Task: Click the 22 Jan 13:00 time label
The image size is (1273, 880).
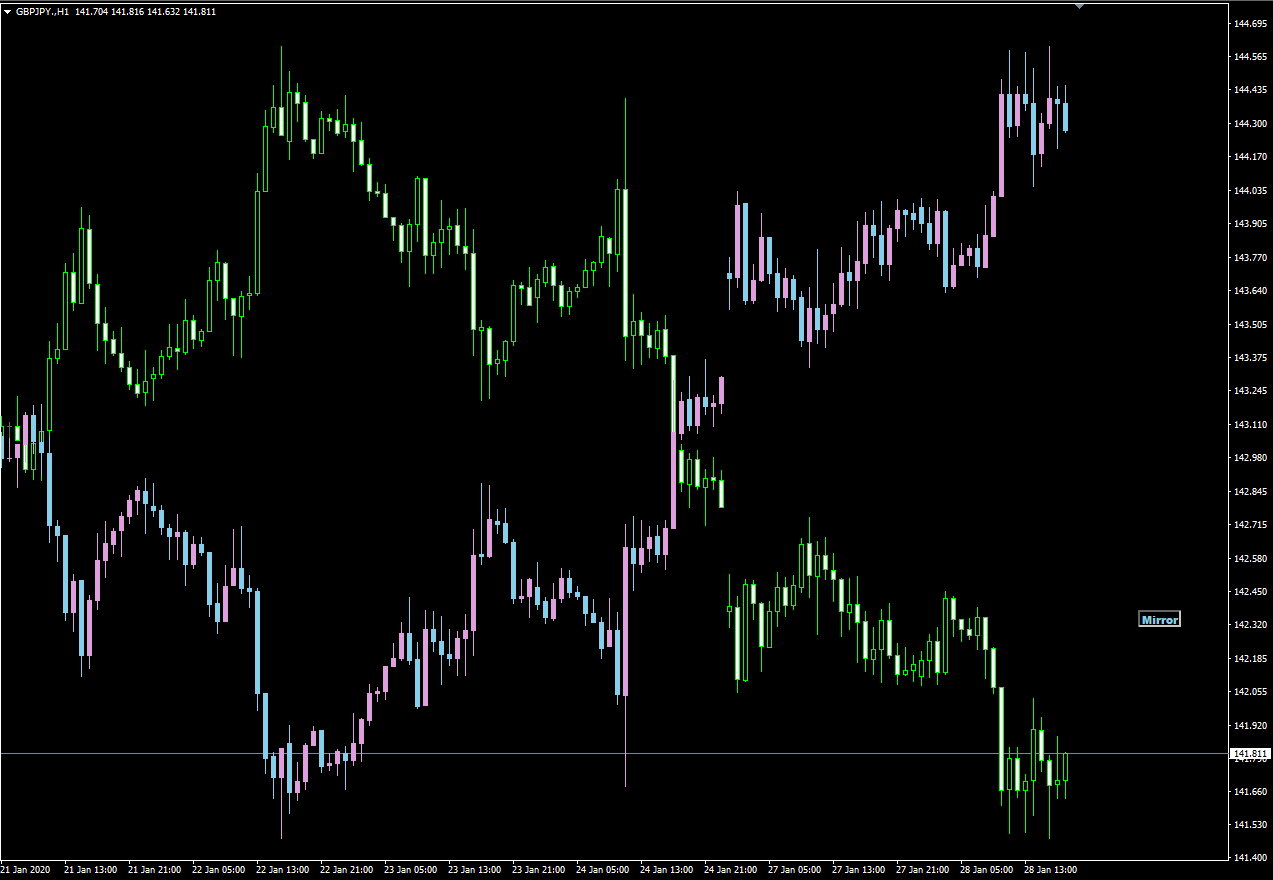Action: click(x=282, y=870)
